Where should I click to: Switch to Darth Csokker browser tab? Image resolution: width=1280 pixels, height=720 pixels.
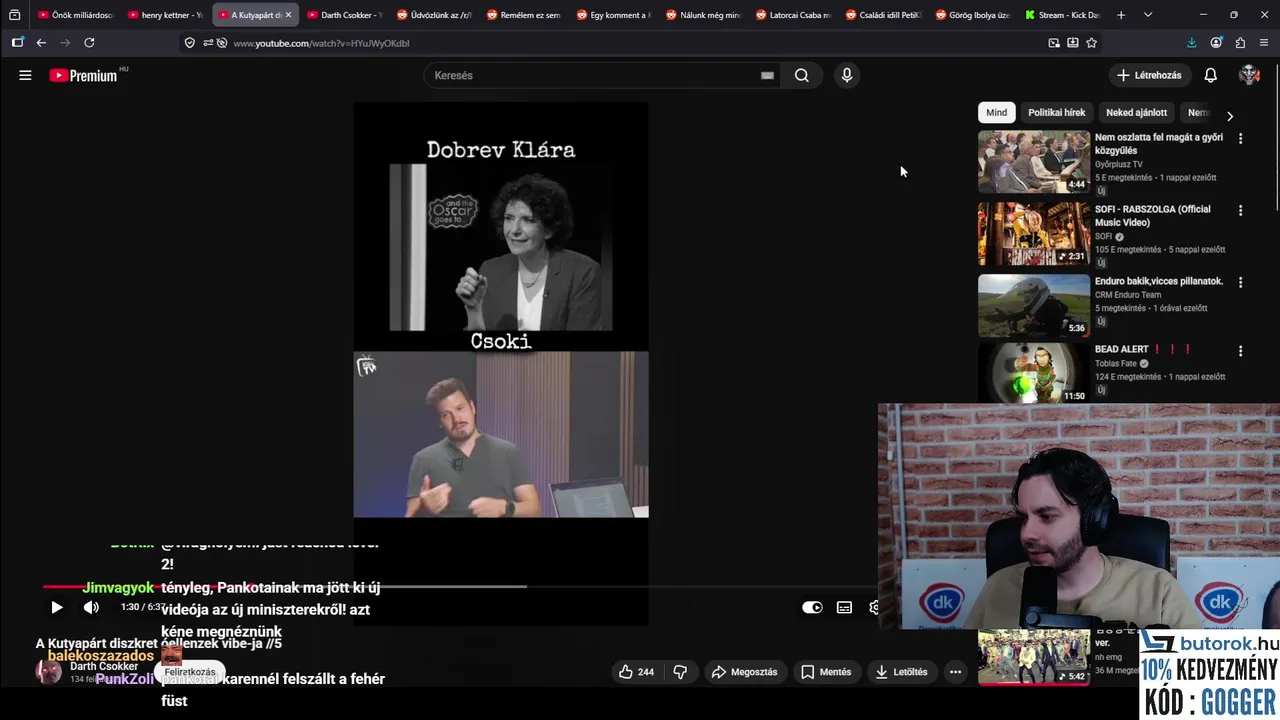(343, 15)
